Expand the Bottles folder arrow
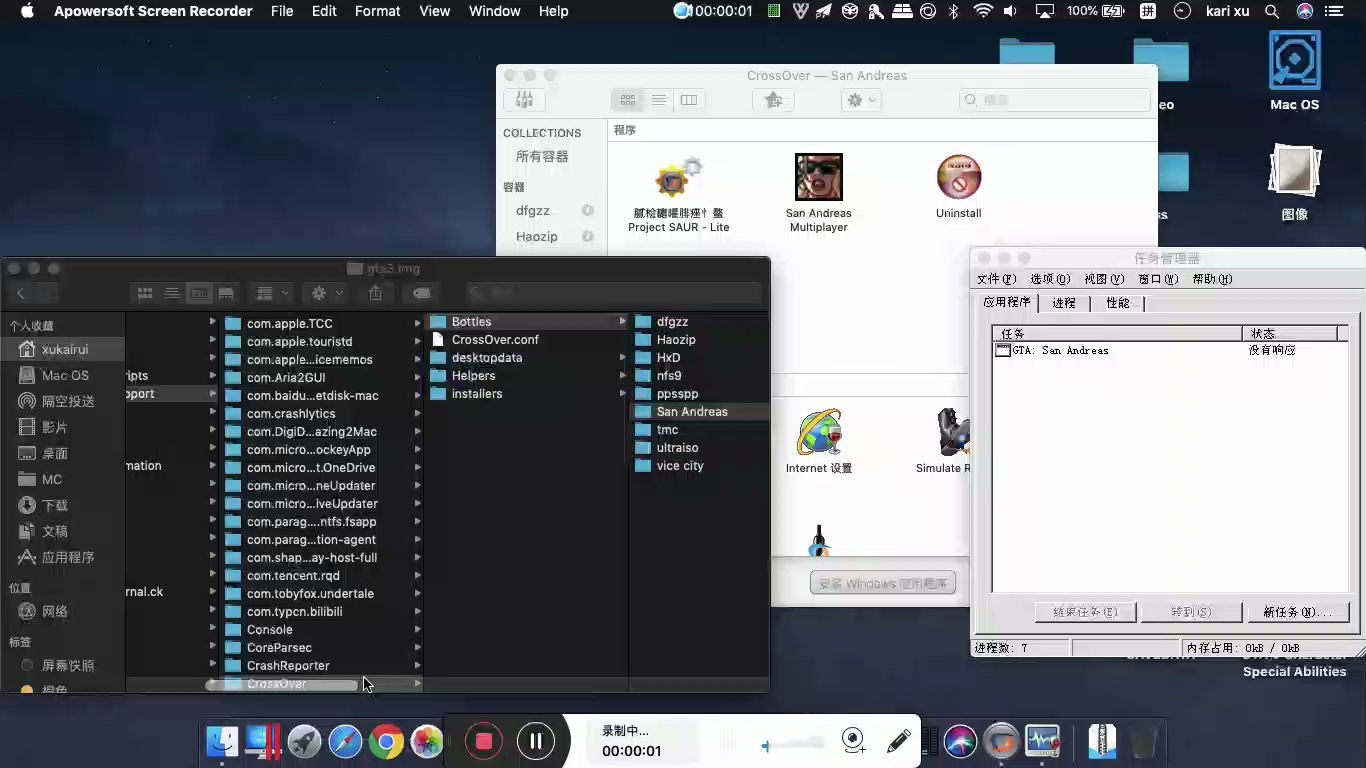Screen dimensions: 1366x768 (x=622, y=322)
